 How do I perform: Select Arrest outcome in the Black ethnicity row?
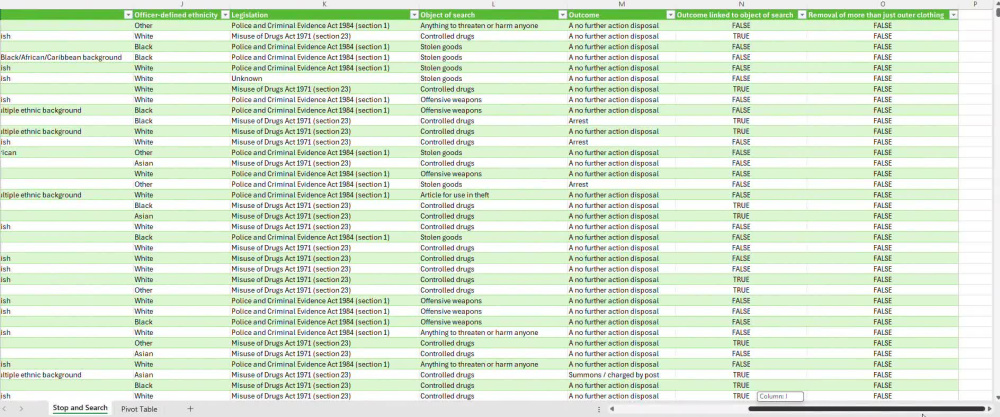pyautogui.click(x=622, y=121)
